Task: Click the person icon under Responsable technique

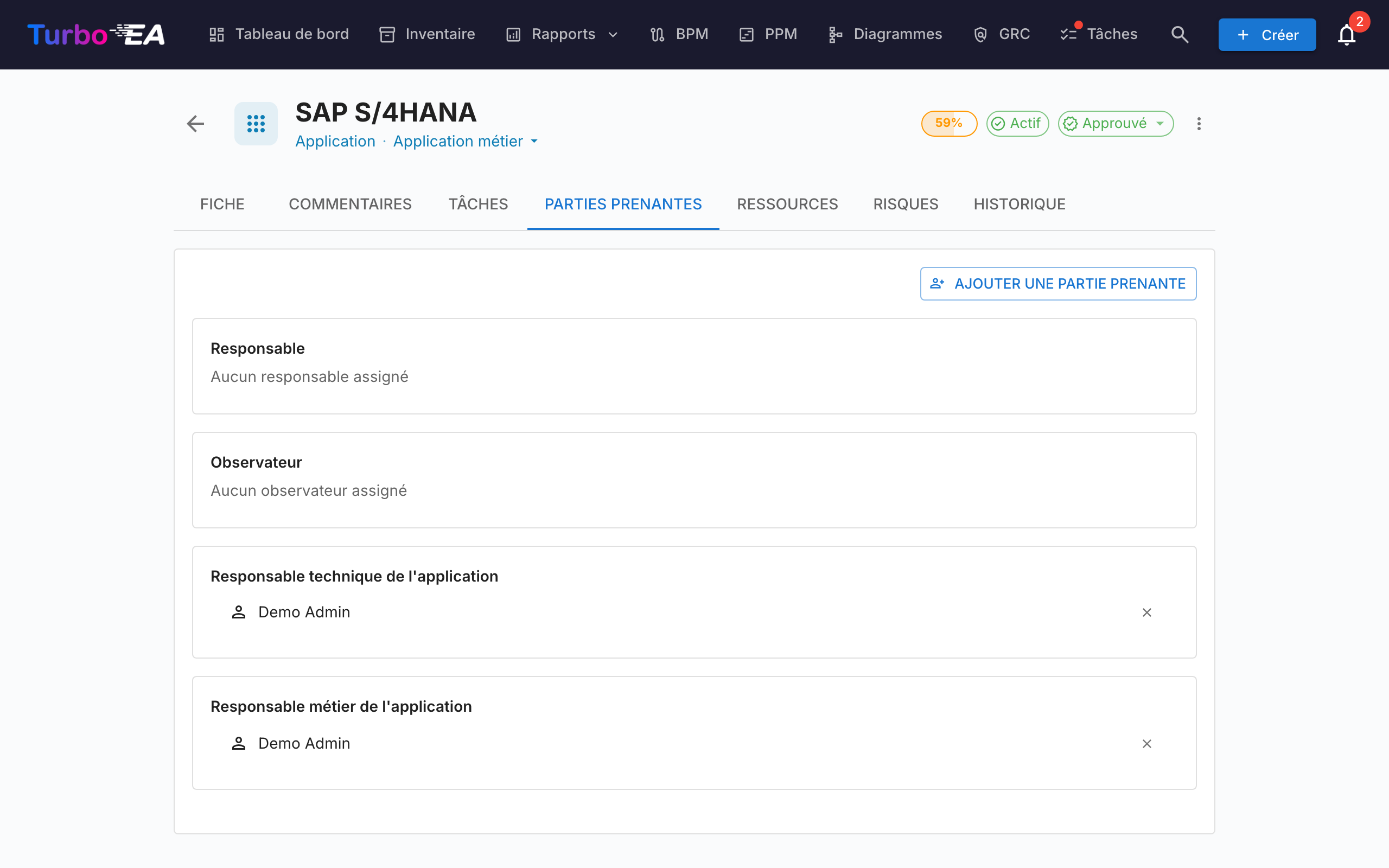Action: click(239, 612)
